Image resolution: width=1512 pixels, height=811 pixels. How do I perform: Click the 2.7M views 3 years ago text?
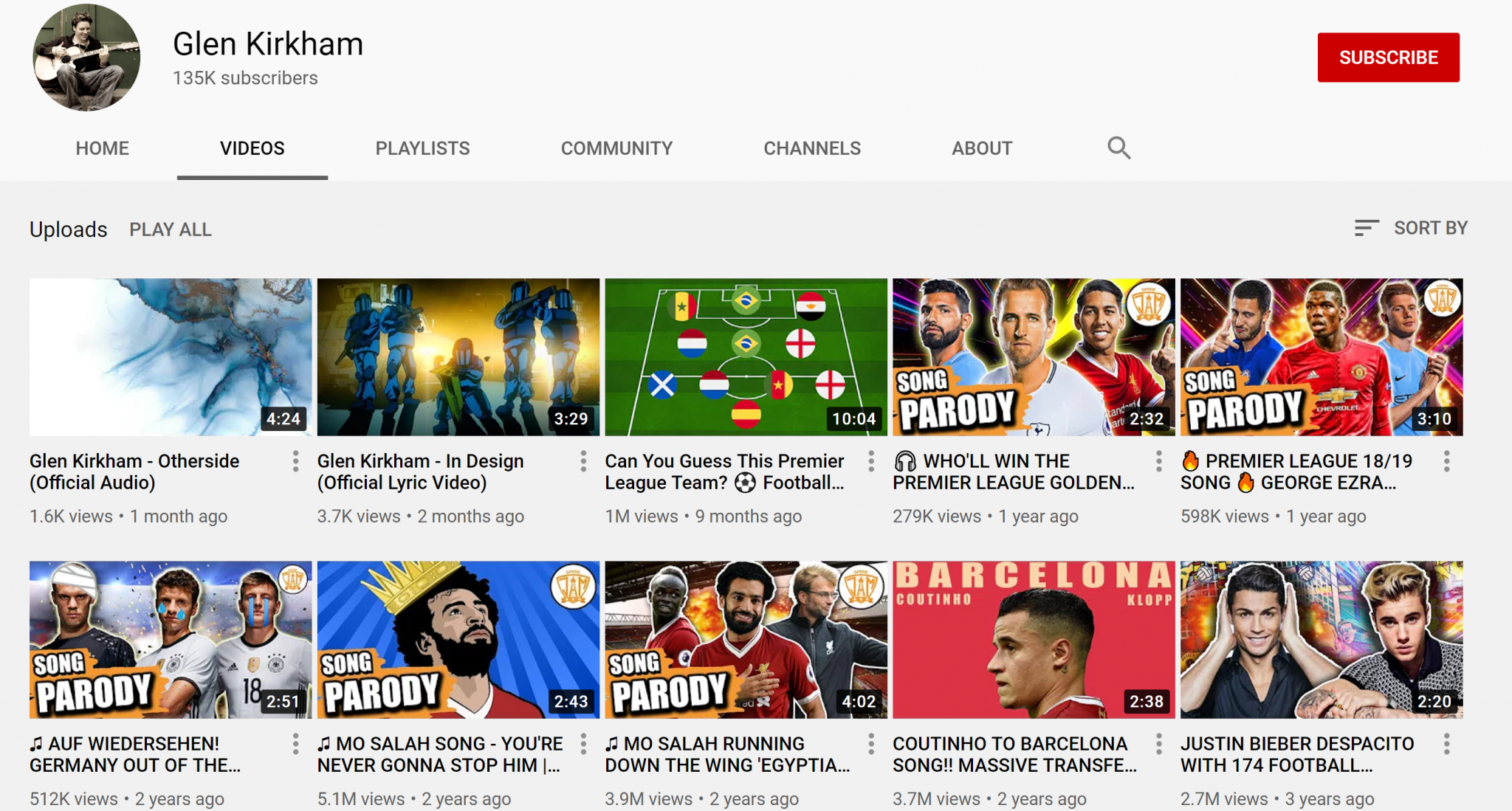(x=1277, y=799)
